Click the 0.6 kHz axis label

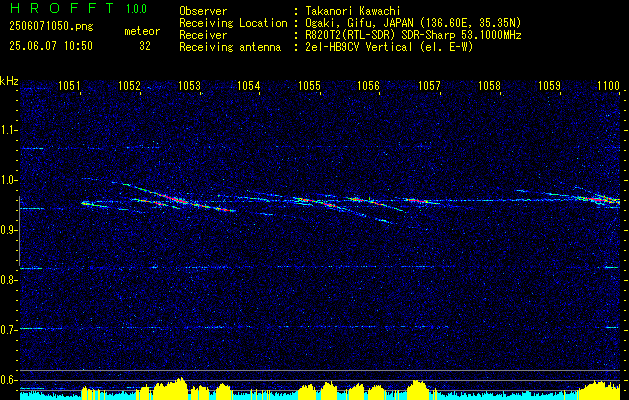pyautogui.click(x=8, y=380)
